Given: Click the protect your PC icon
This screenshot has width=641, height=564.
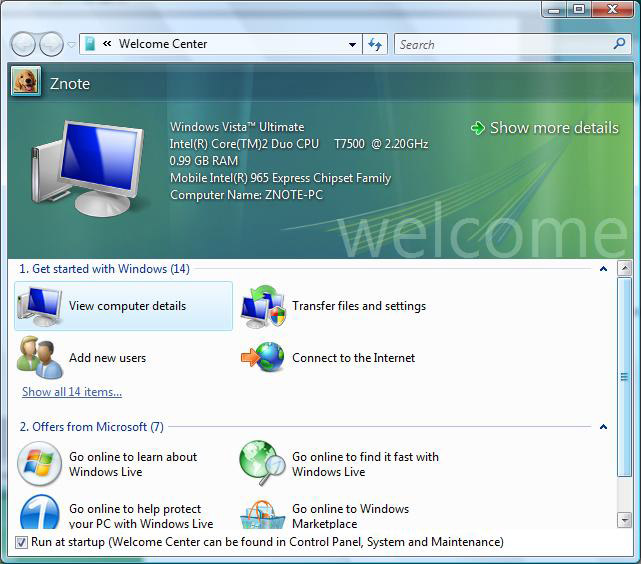Looking at the screenshot, I should click(39, 514).
